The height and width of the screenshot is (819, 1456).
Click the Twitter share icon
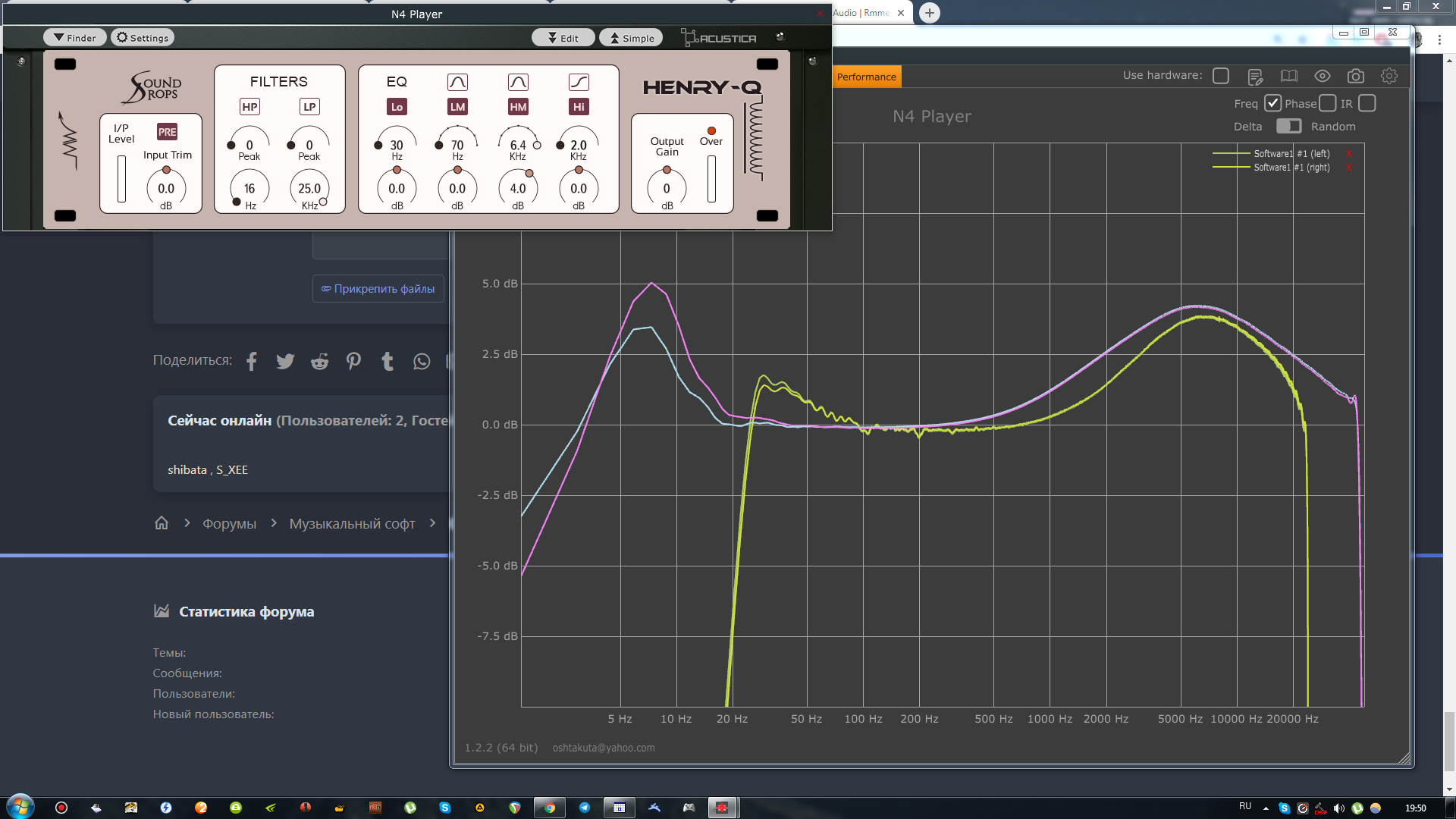coord(285,362)
